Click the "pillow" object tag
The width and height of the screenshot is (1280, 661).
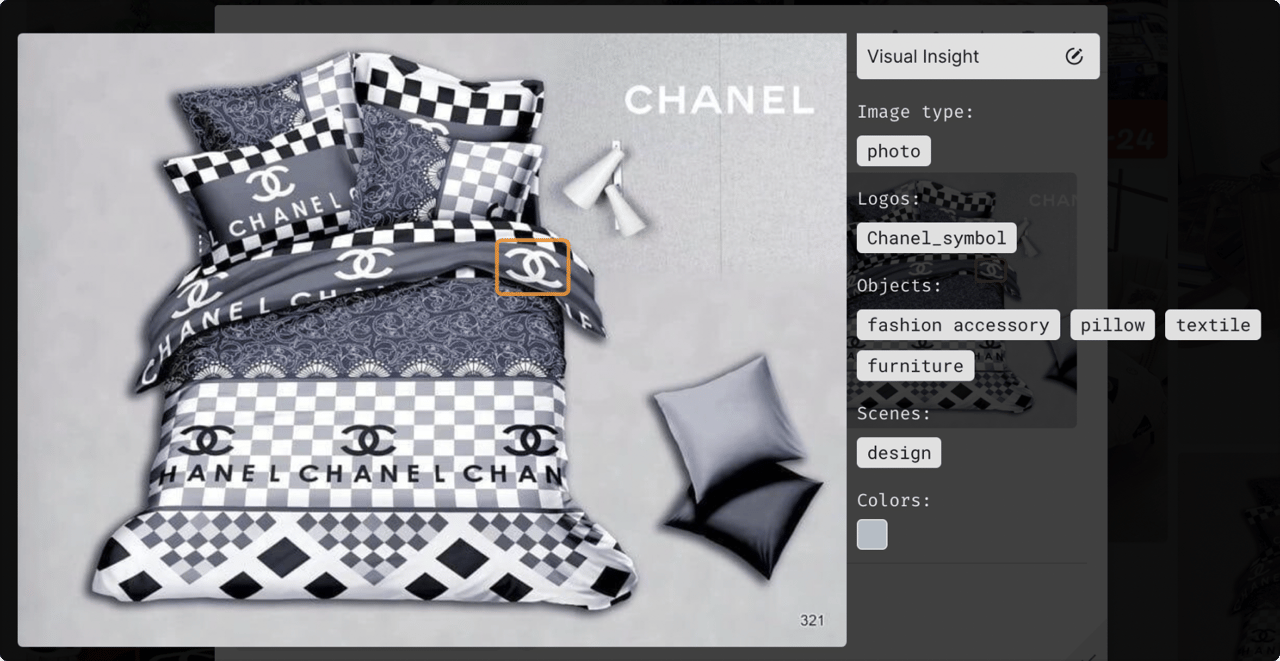[x=1112, y=324]
